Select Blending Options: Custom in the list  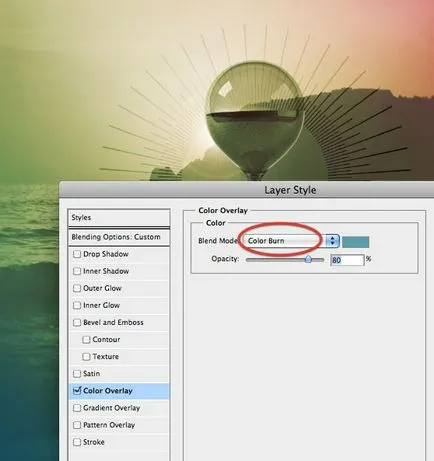pos(119,237)
